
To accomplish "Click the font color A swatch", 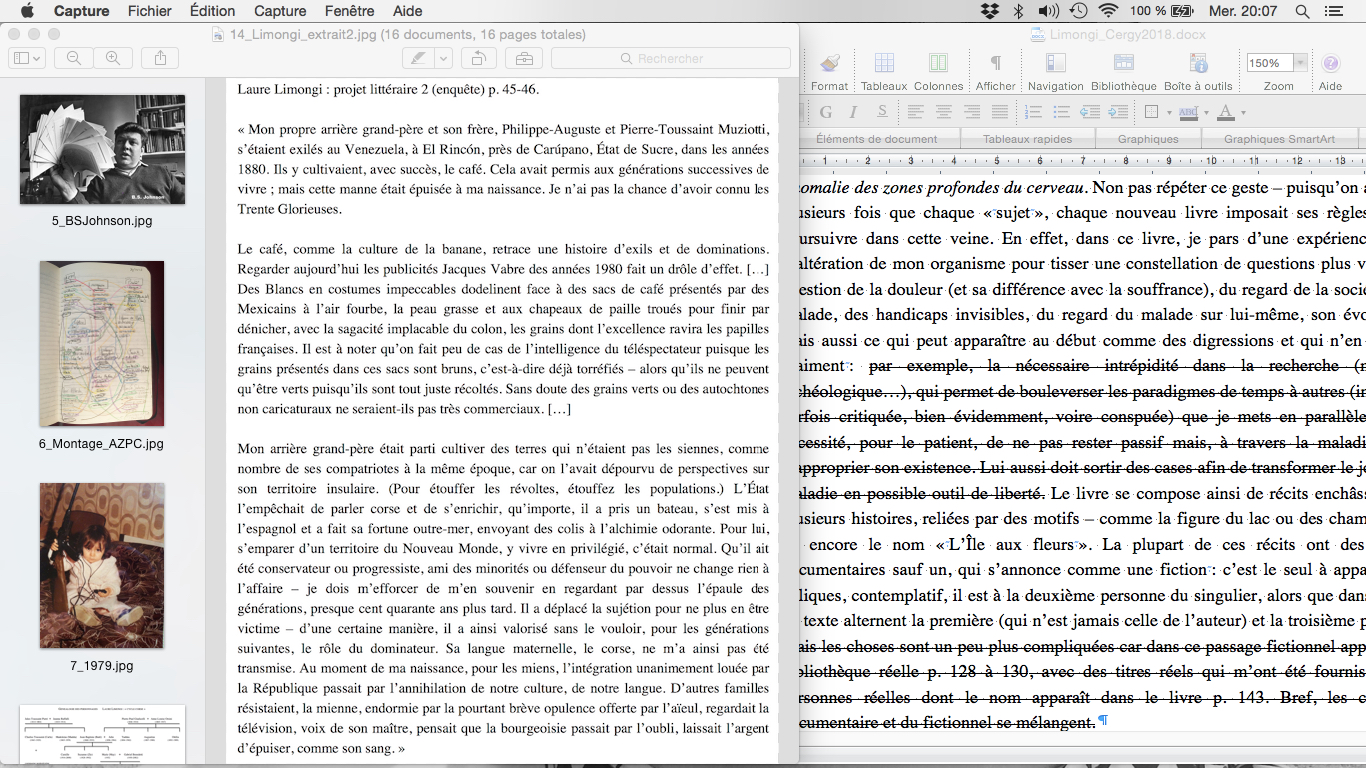I will coord(1226,112).
